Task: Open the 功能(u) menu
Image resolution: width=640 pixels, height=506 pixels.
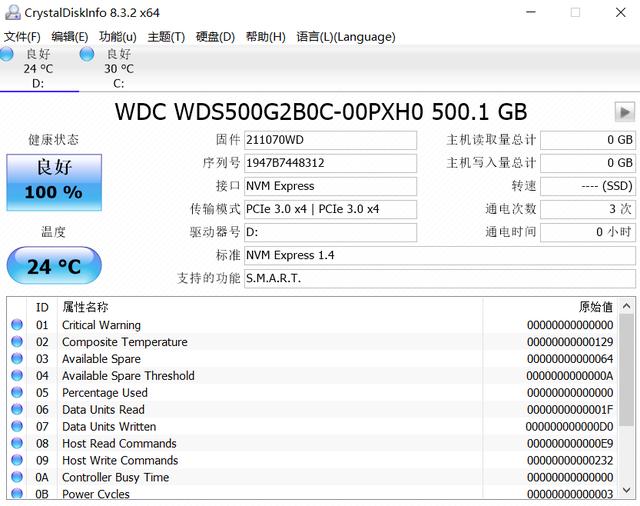Action: point(117,37)
